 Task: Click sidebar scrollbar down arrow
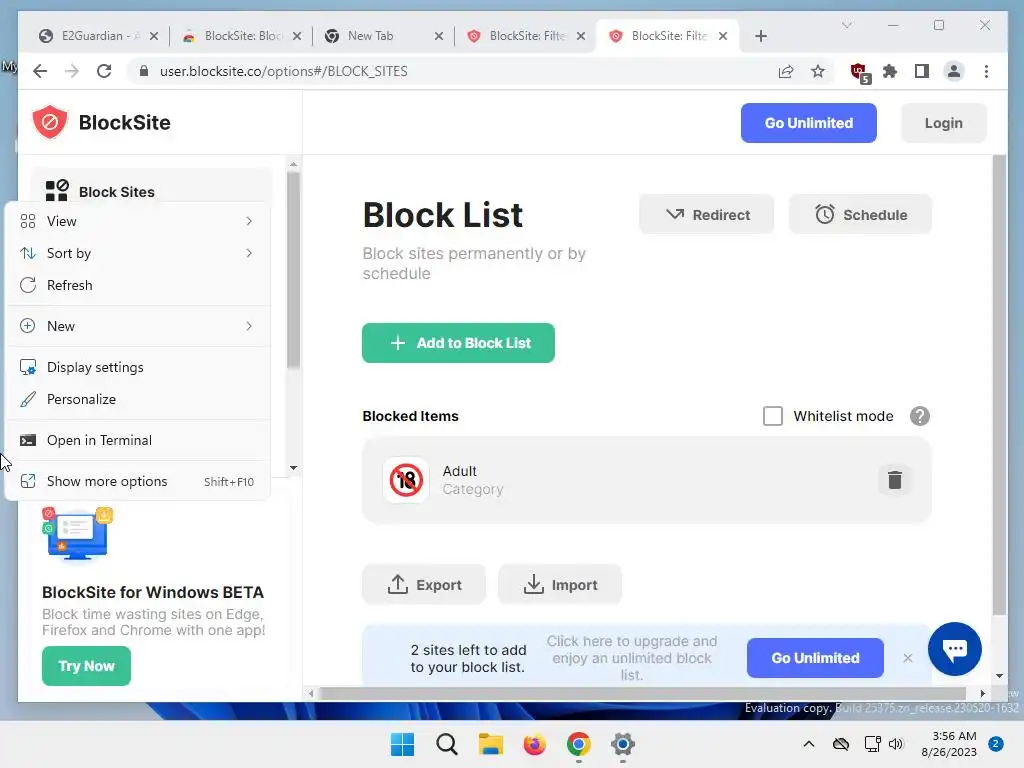click(x=293, y=468)
